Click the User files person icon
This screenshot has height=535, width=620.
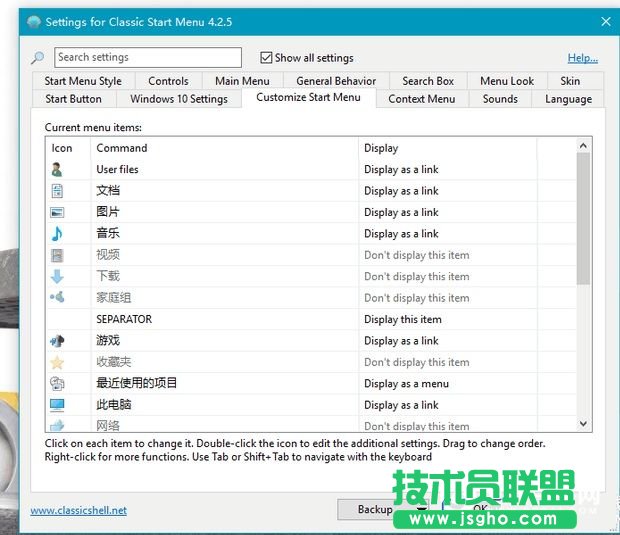57,170
